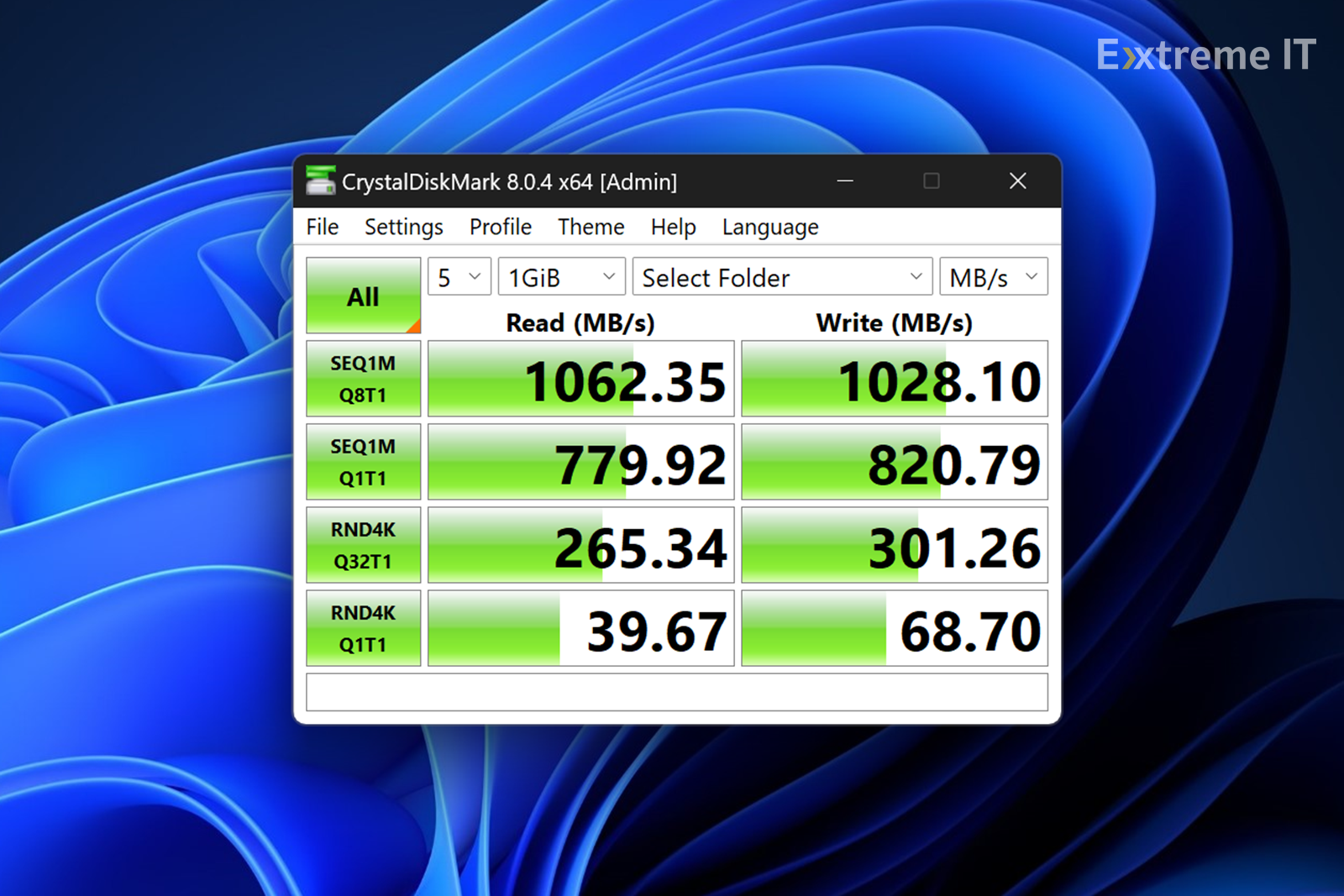Click the Read (MB/s) column header

point(580,323)
